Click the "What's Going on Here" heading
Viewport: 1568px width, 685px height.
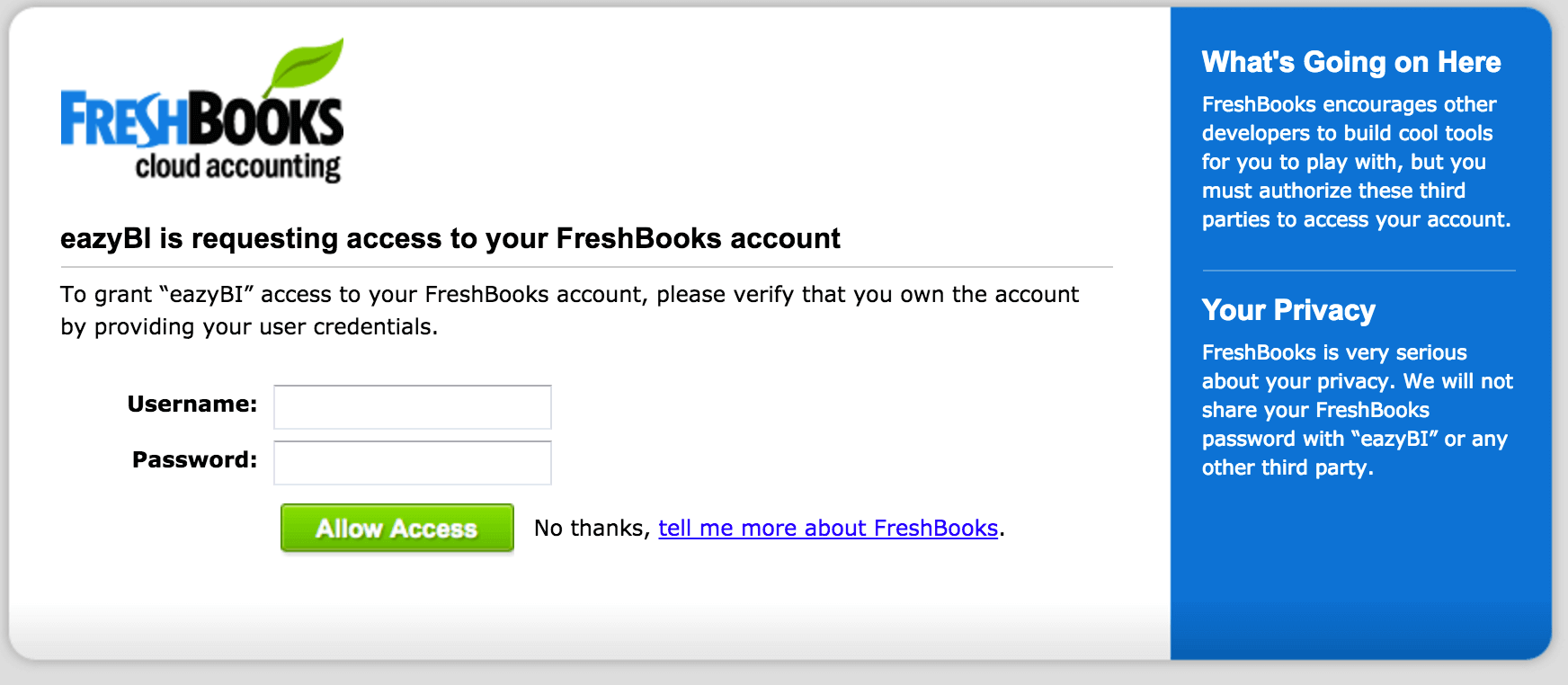pos(1351,62)
